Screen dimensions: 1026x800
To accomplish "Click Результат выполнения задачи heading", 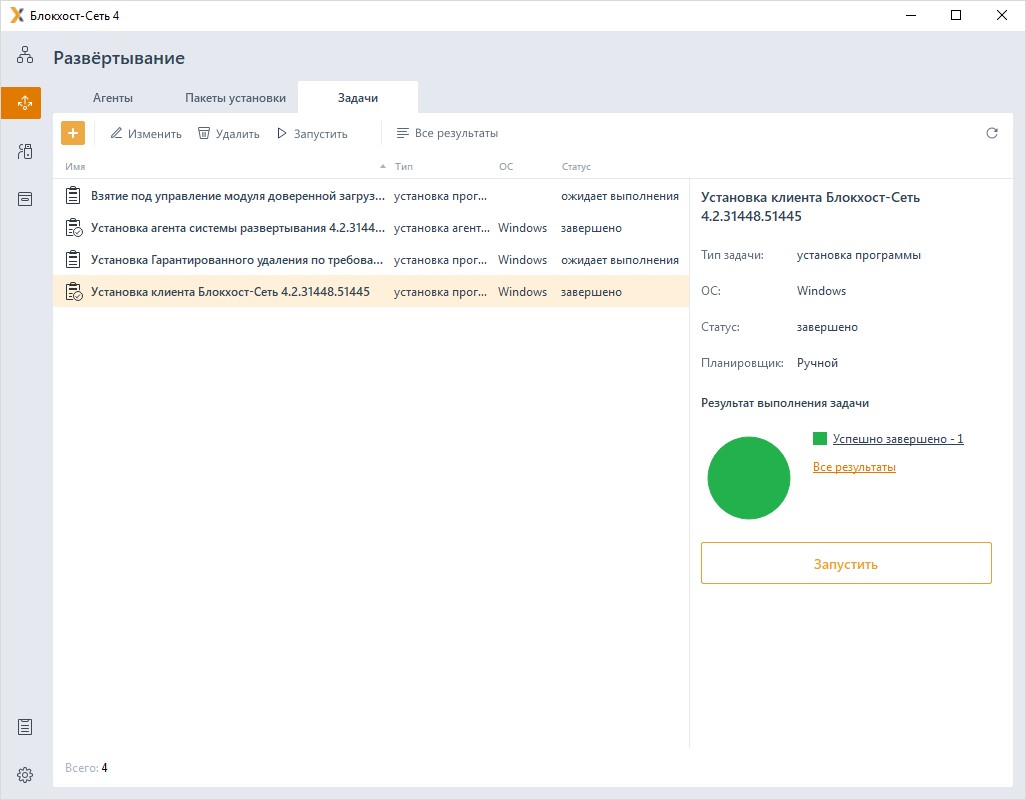I will tap(785, 403).
